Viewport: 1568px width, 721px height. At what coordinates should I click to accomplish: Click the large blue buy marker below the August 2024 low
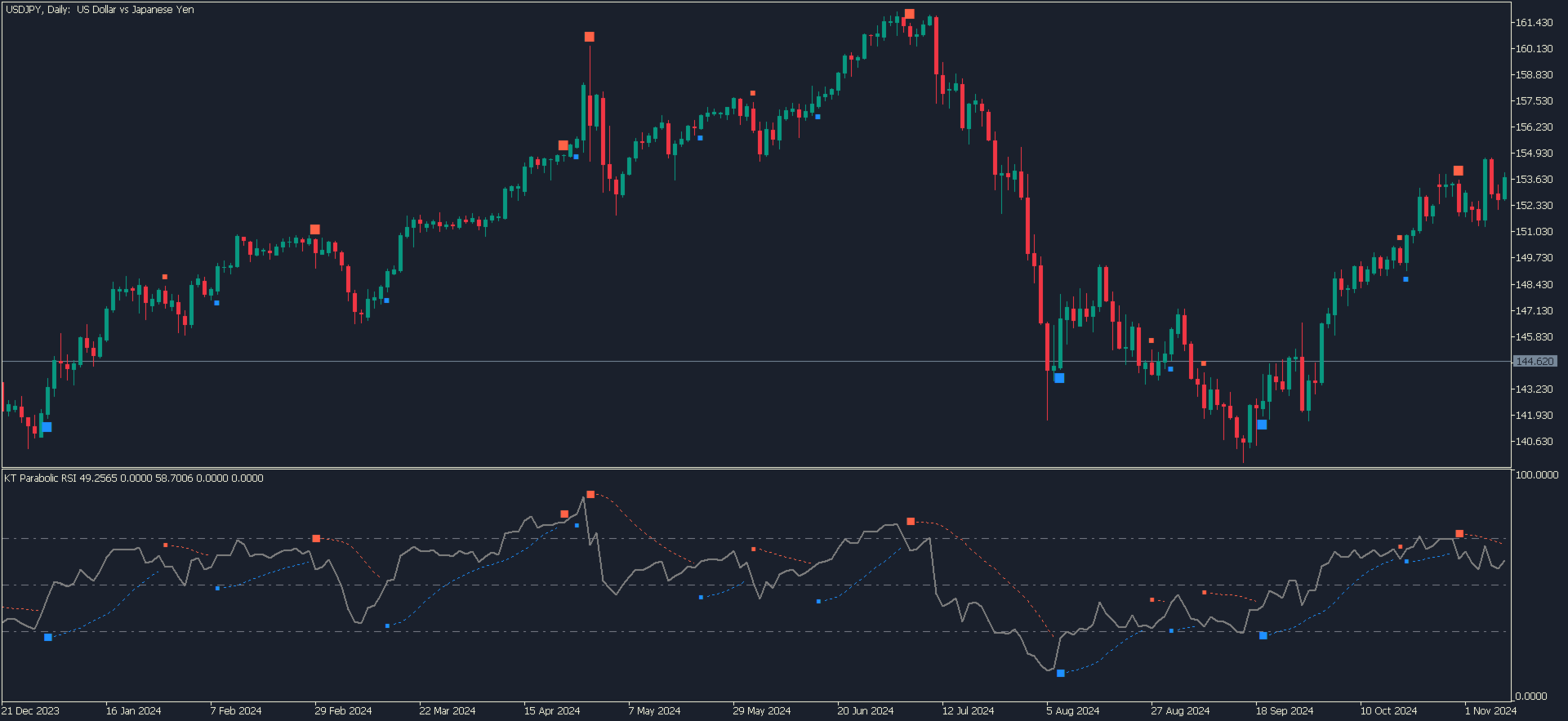click(1059, 378)
